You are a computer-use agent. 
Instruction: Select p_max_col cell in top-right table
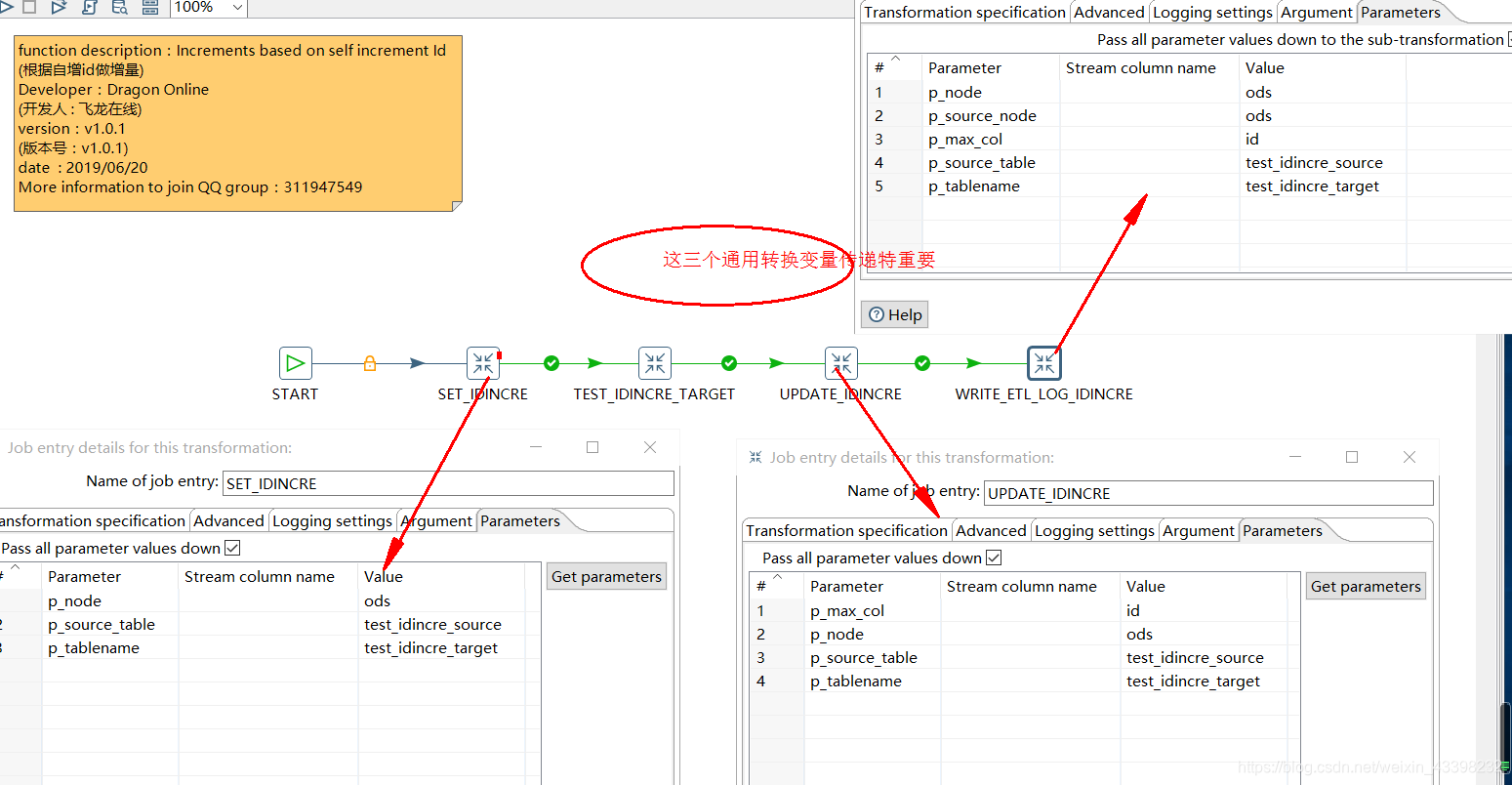point(965,139)
